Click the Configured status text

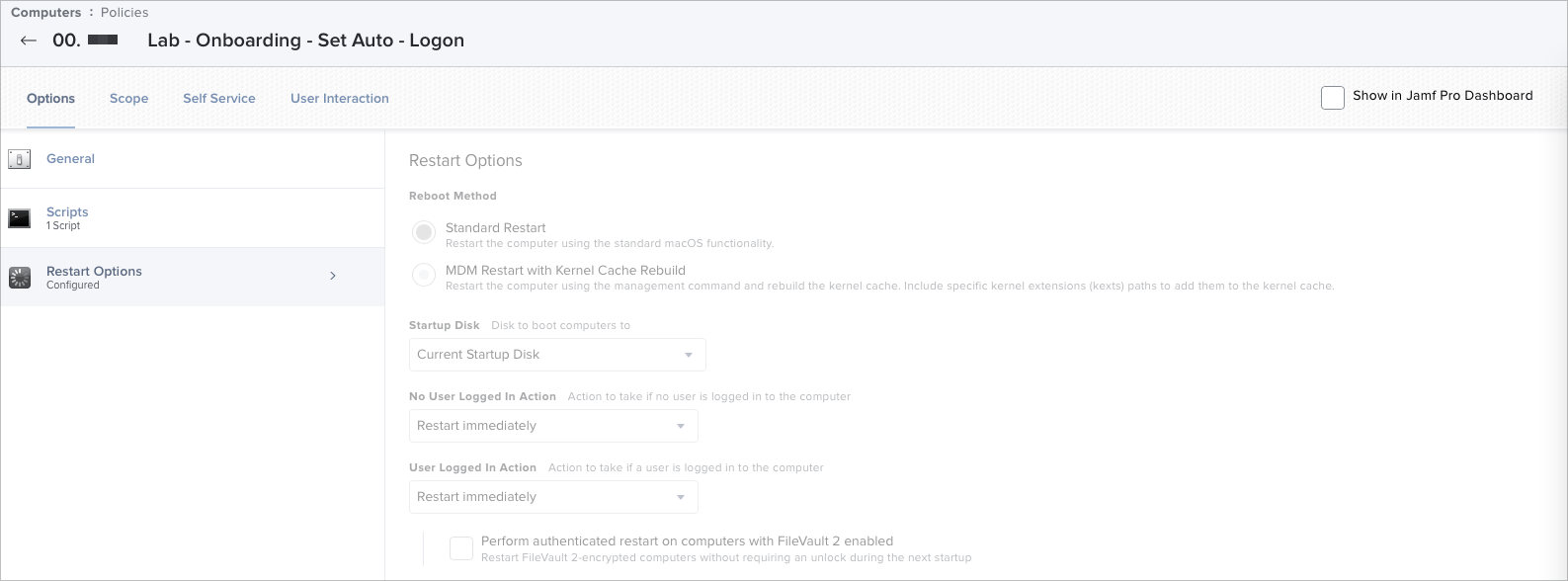click(x=73, y=286)
